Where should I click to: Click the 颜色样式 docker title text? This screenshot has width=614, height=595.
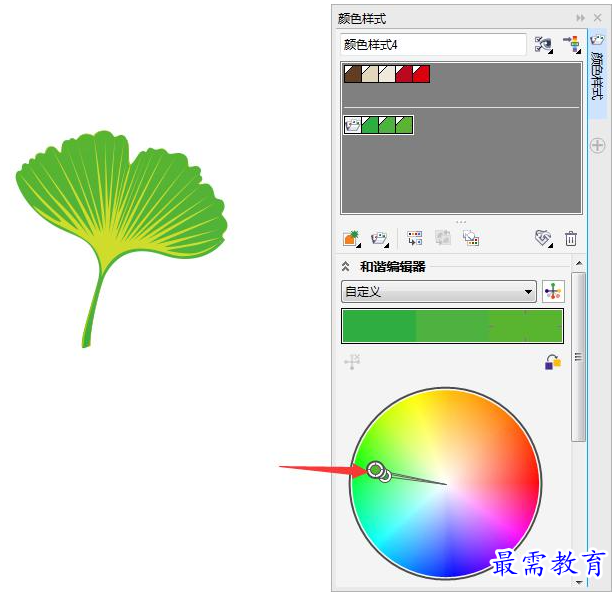click(362, 18)
